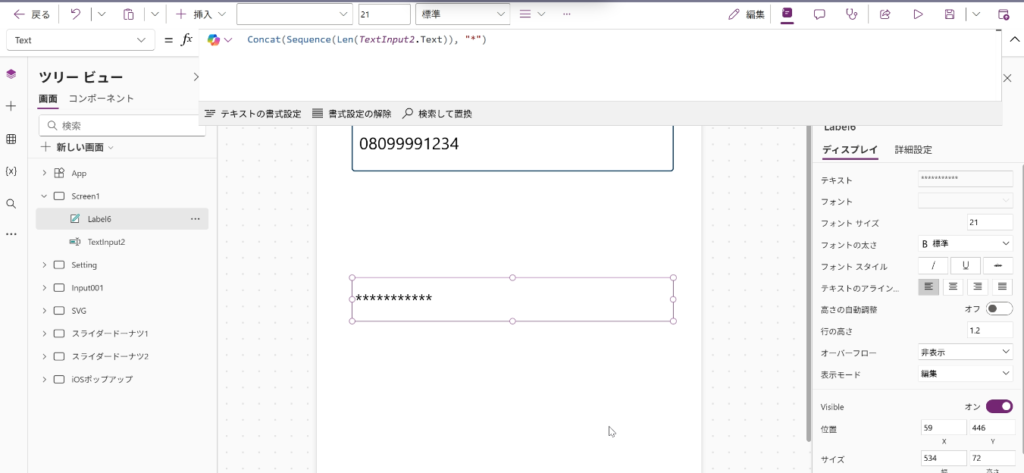Open the オーバーフロー dropdown

coord(965,352)
